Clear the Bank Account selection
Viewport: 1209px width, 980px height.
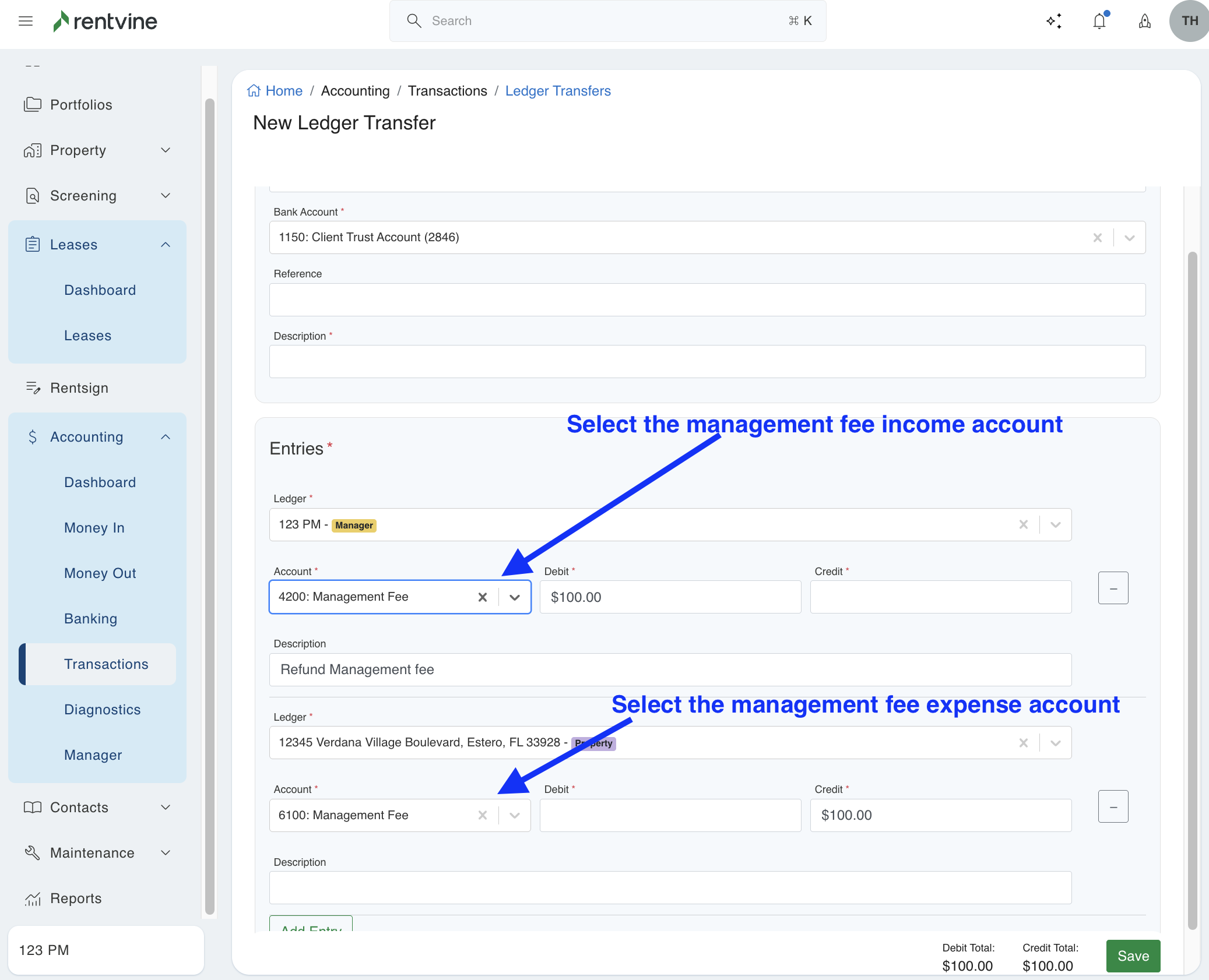(x=1098, y=238)
